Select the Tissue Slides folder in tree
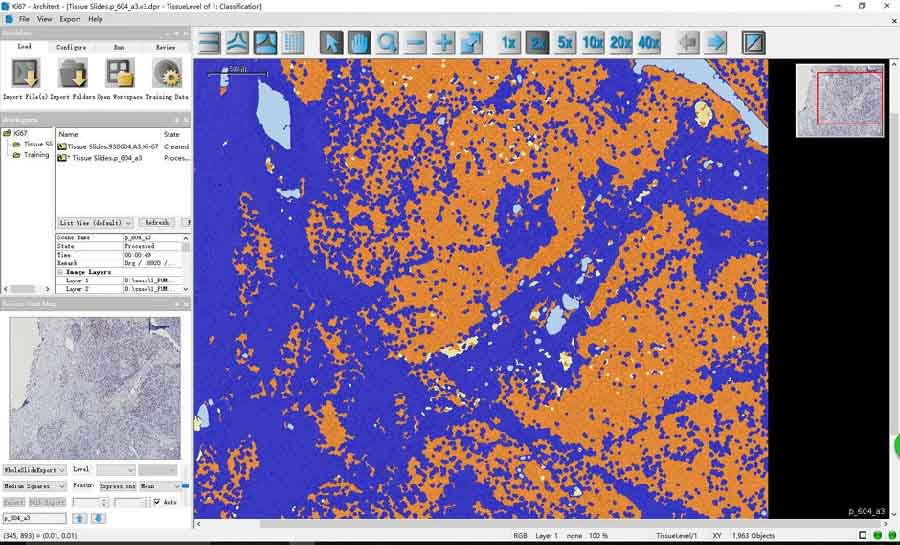The height and width of the screenshot is (545, 900). (x=33, y=144)
